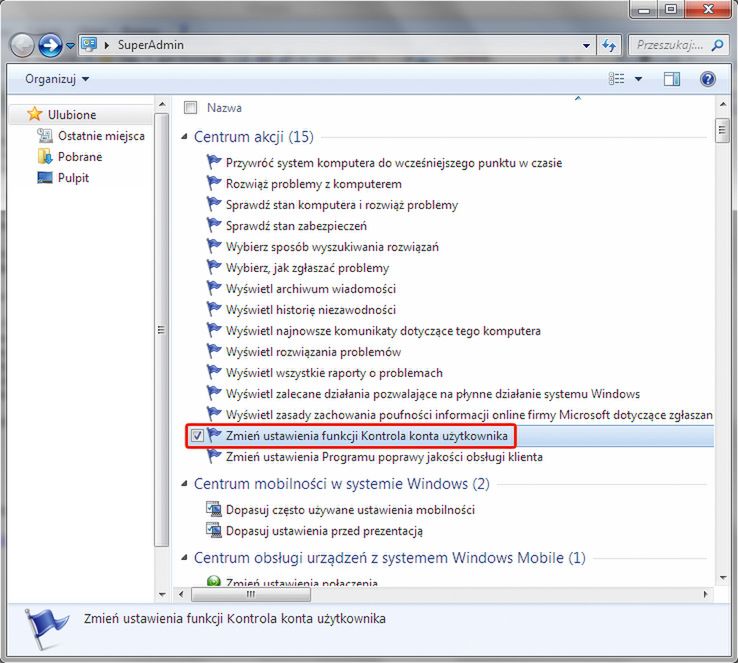Click the main list vertical scrollbar thumb
The image size is (738, 663).
(722, 130)
